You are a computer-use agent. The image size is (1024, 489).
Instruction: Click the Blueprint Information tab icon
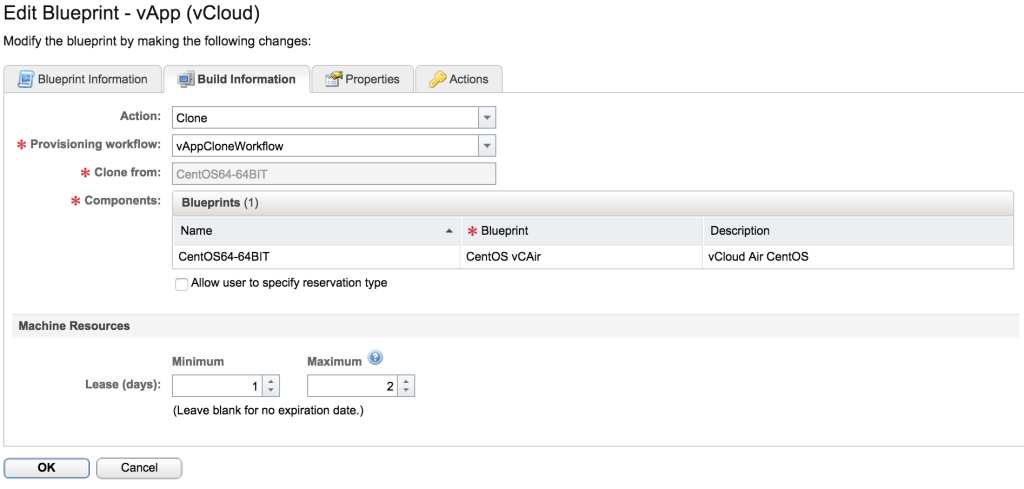(x=25, y=79)
